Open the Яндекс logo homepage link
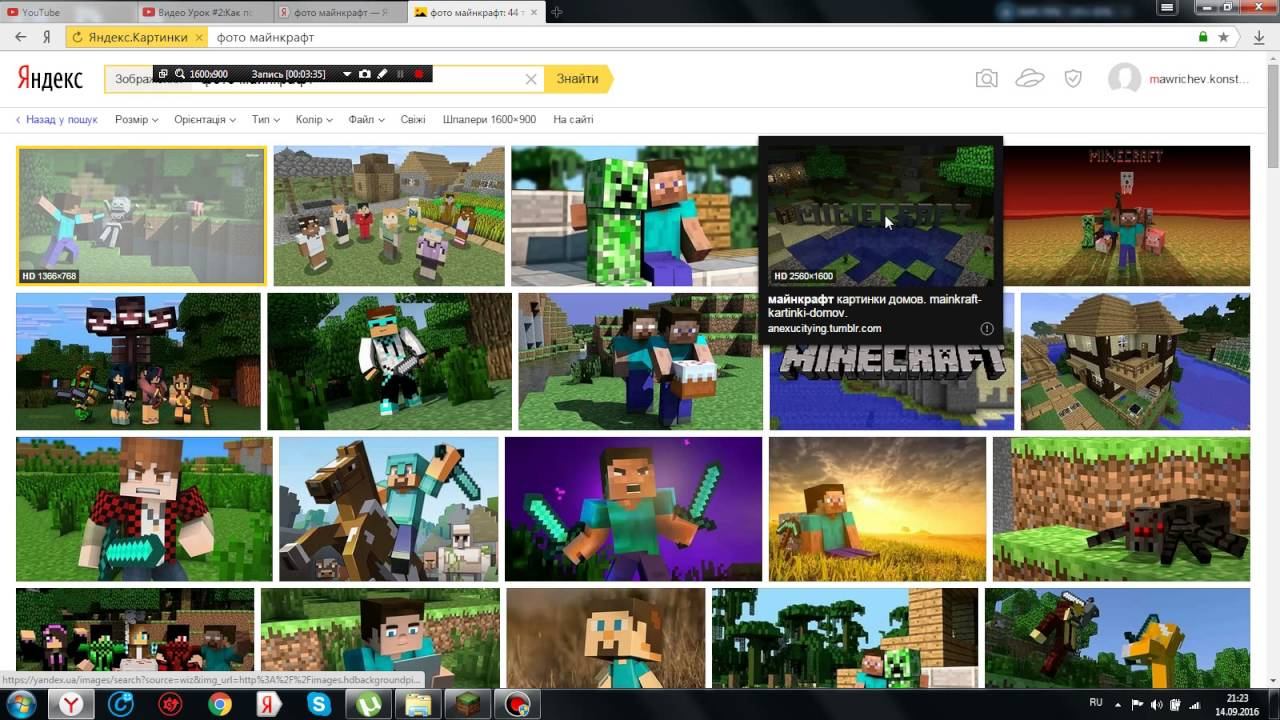The image size is (1280, 720). tap(50, 79)
